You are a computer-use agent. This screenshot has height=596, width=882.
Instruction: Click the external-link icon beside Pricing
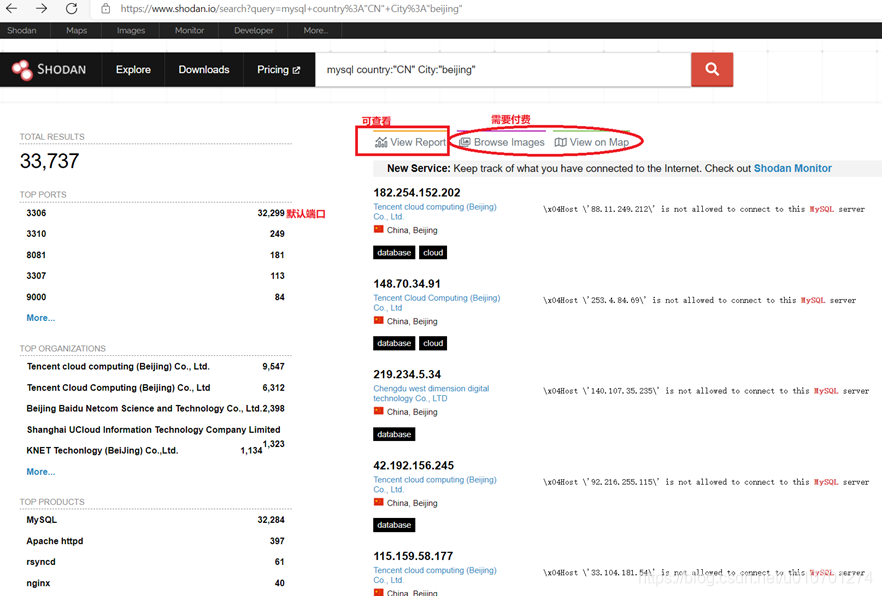(296, 70)
